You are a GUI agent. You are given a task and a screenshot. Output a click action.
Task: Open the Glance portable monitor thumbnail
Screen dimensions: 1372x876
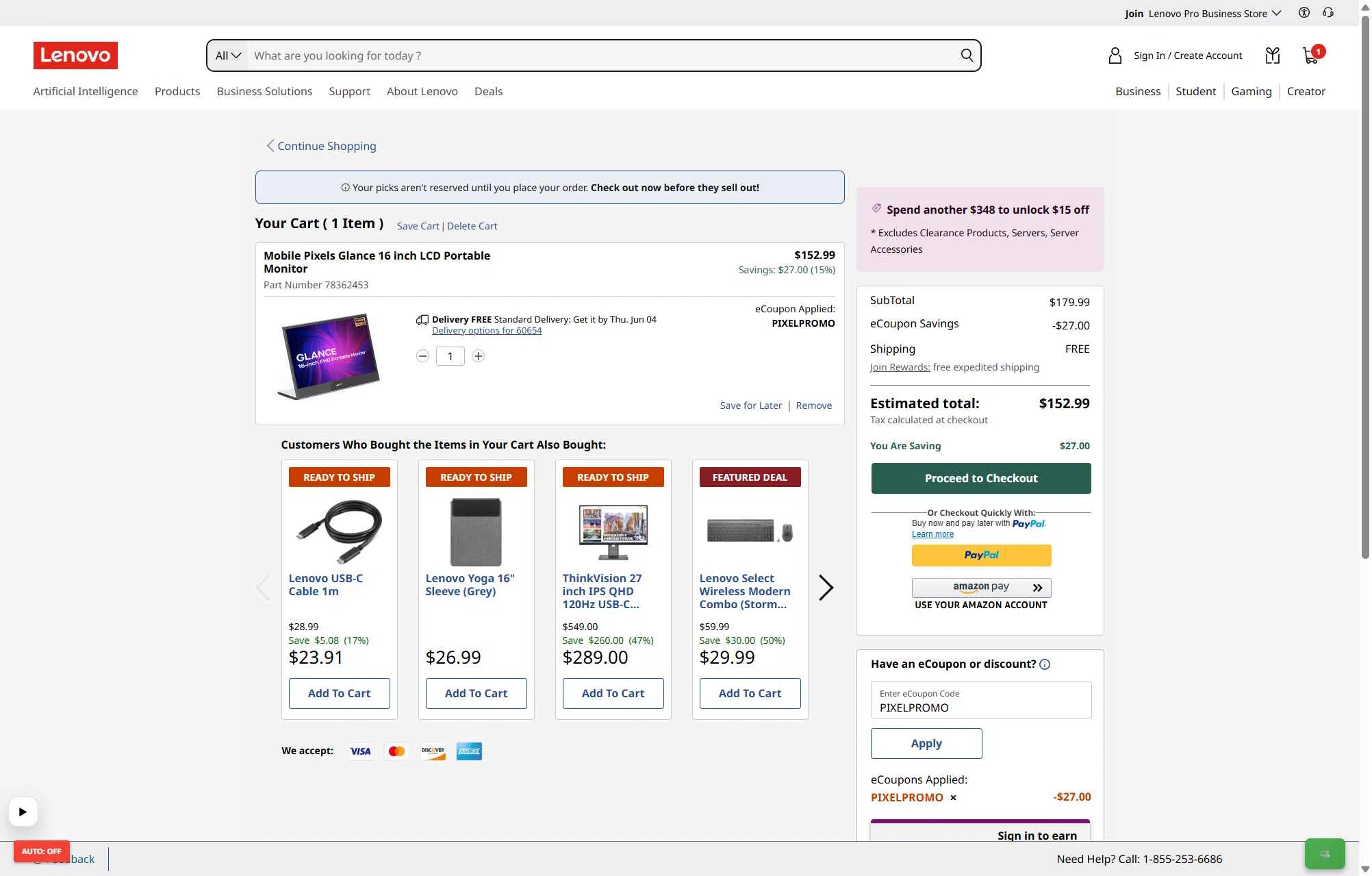[x=329, y=356]
